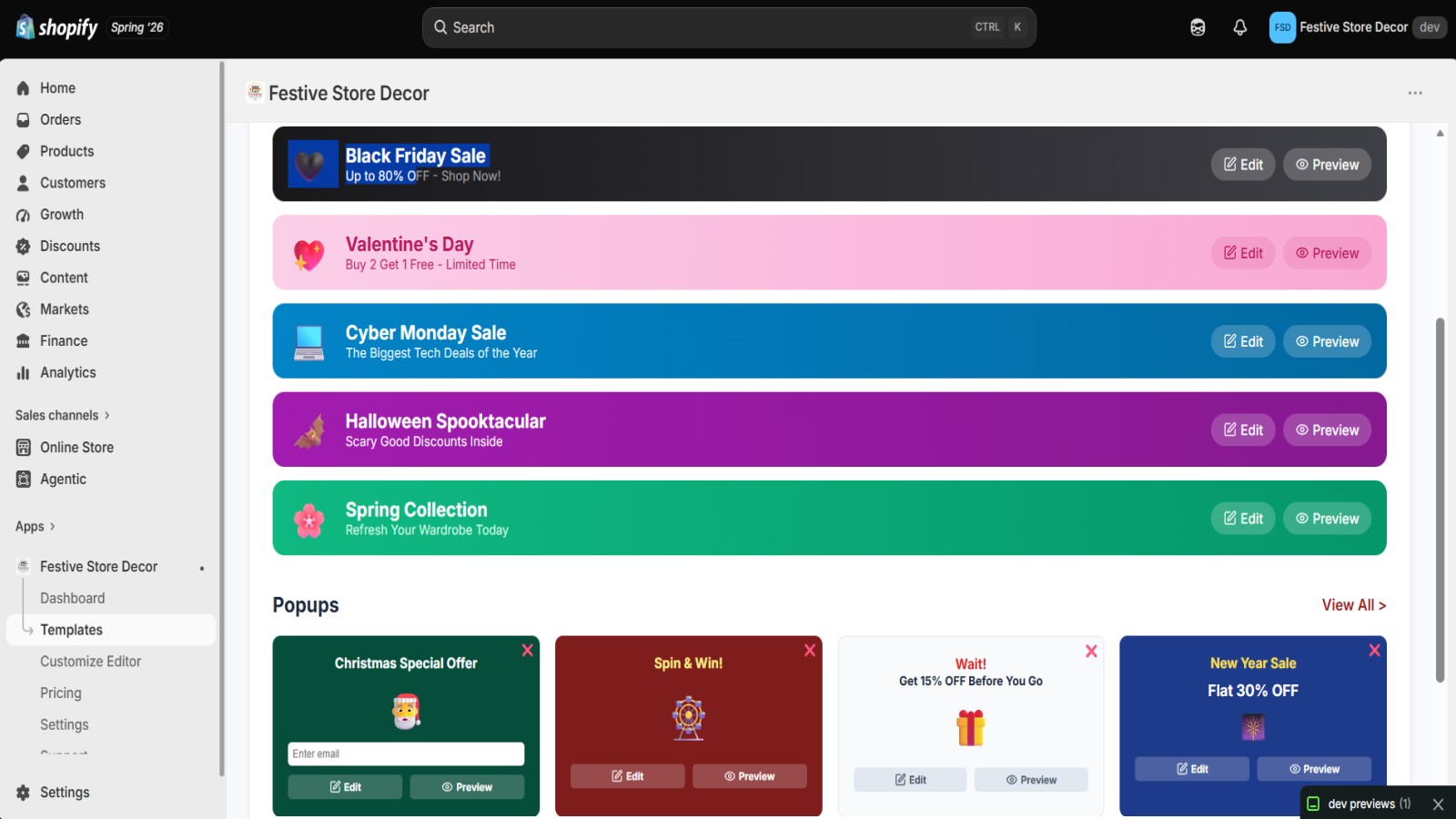Click the Agentic channel icon

tap(24, 480)
